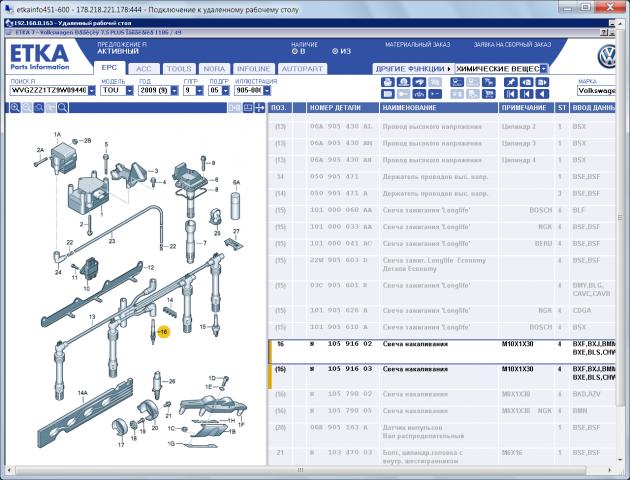Switch to the ACC tab
Screen dimensions: 630x480
pos(144,69)
